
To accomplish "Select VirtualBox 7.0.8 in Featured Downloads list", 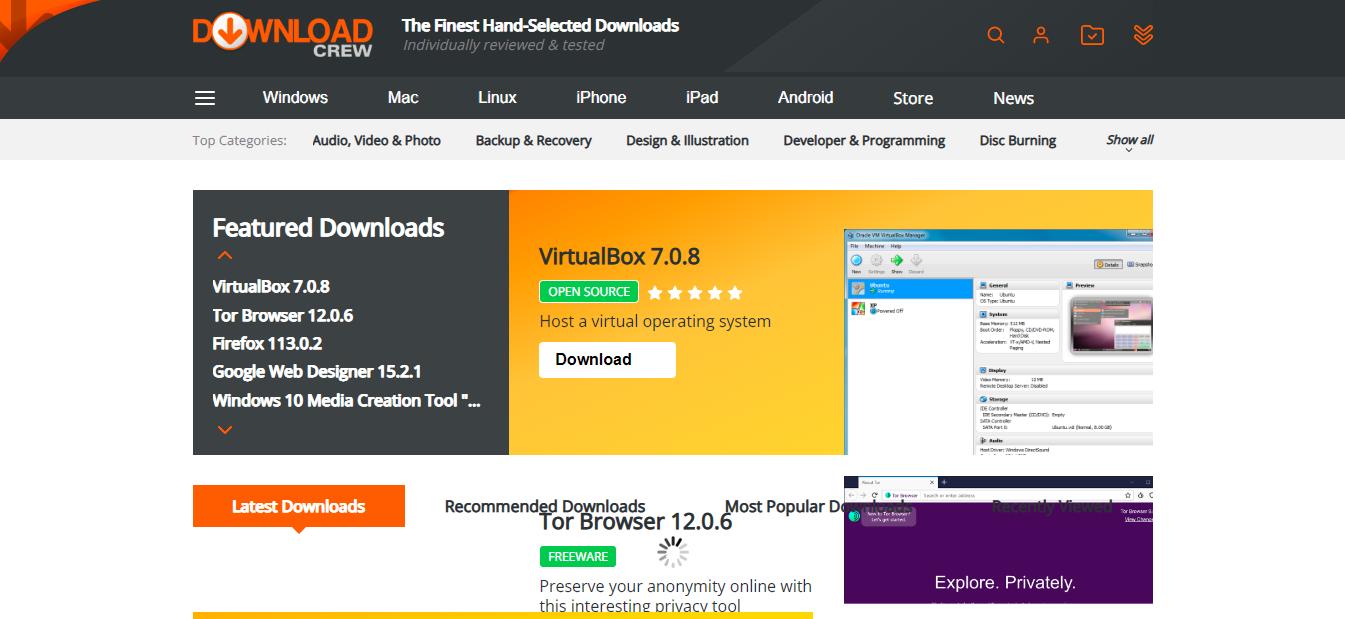I will point(271,286).
